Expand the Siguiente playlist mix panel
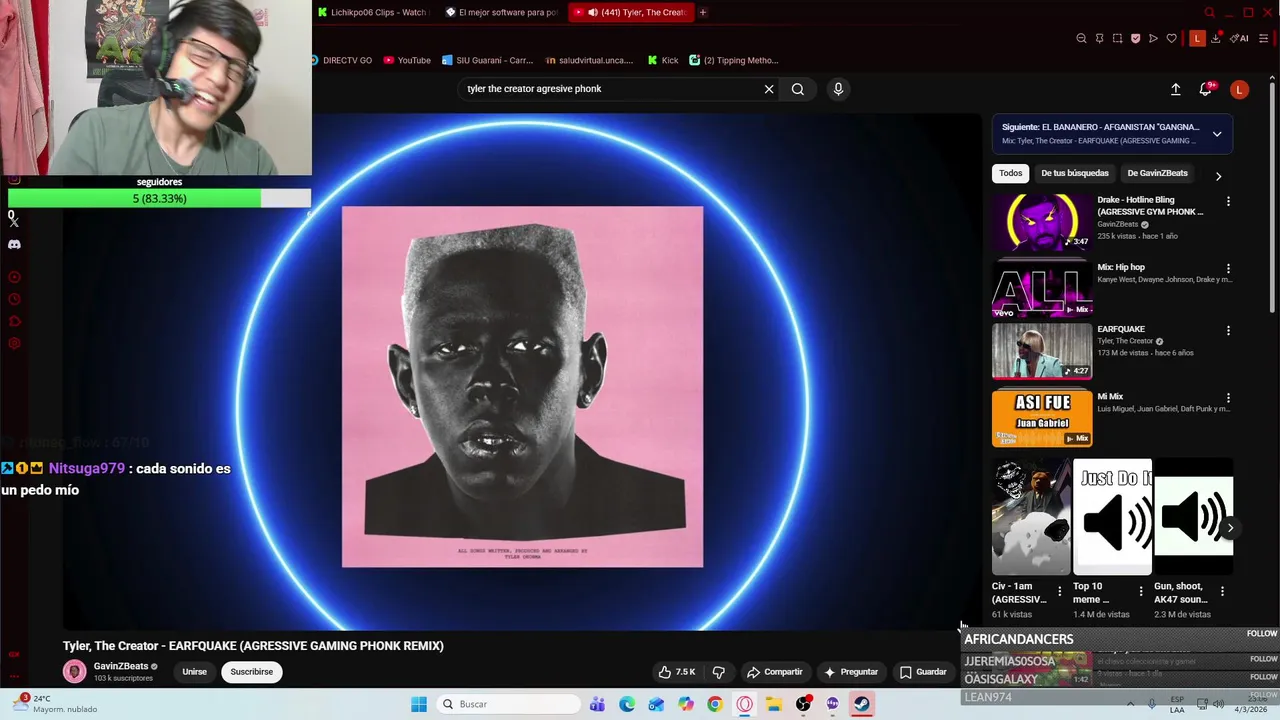 click(1217, 134)
